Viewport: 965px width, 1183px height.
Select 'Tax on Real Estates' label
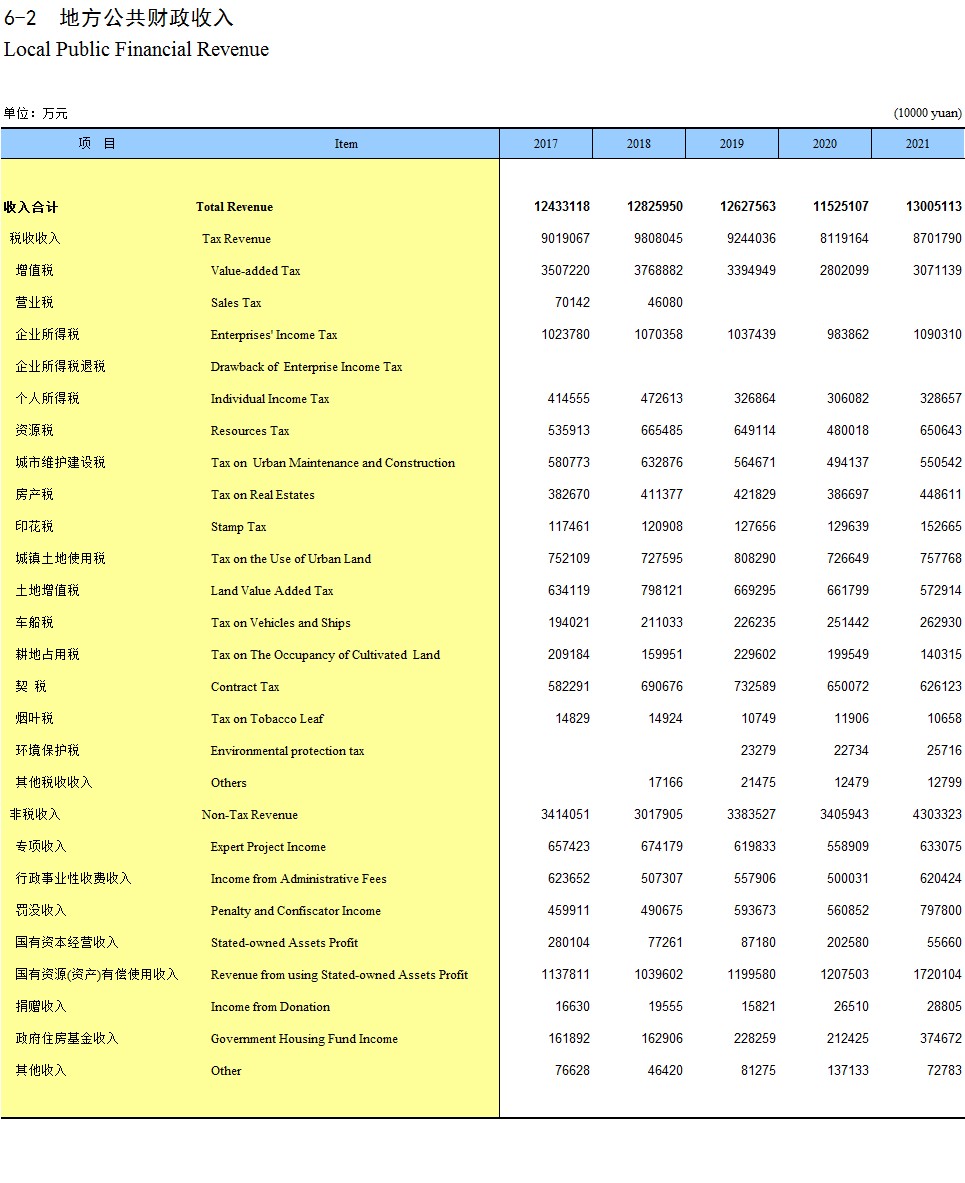tap(263, 495)
